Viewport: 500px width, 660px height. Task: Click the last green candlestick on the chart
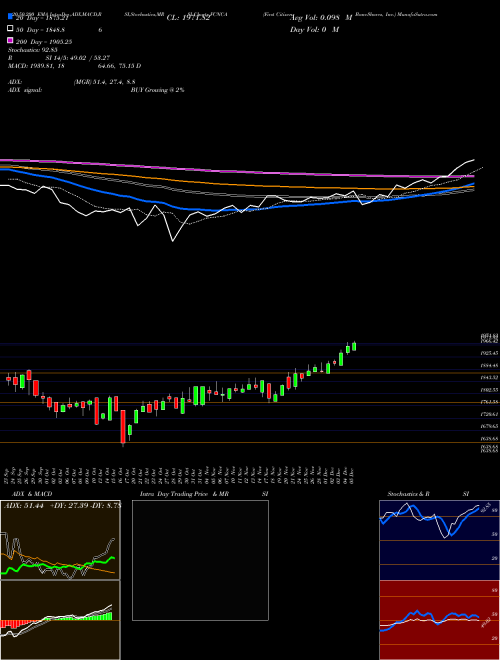pyautogui.click(x=354, y=346)
